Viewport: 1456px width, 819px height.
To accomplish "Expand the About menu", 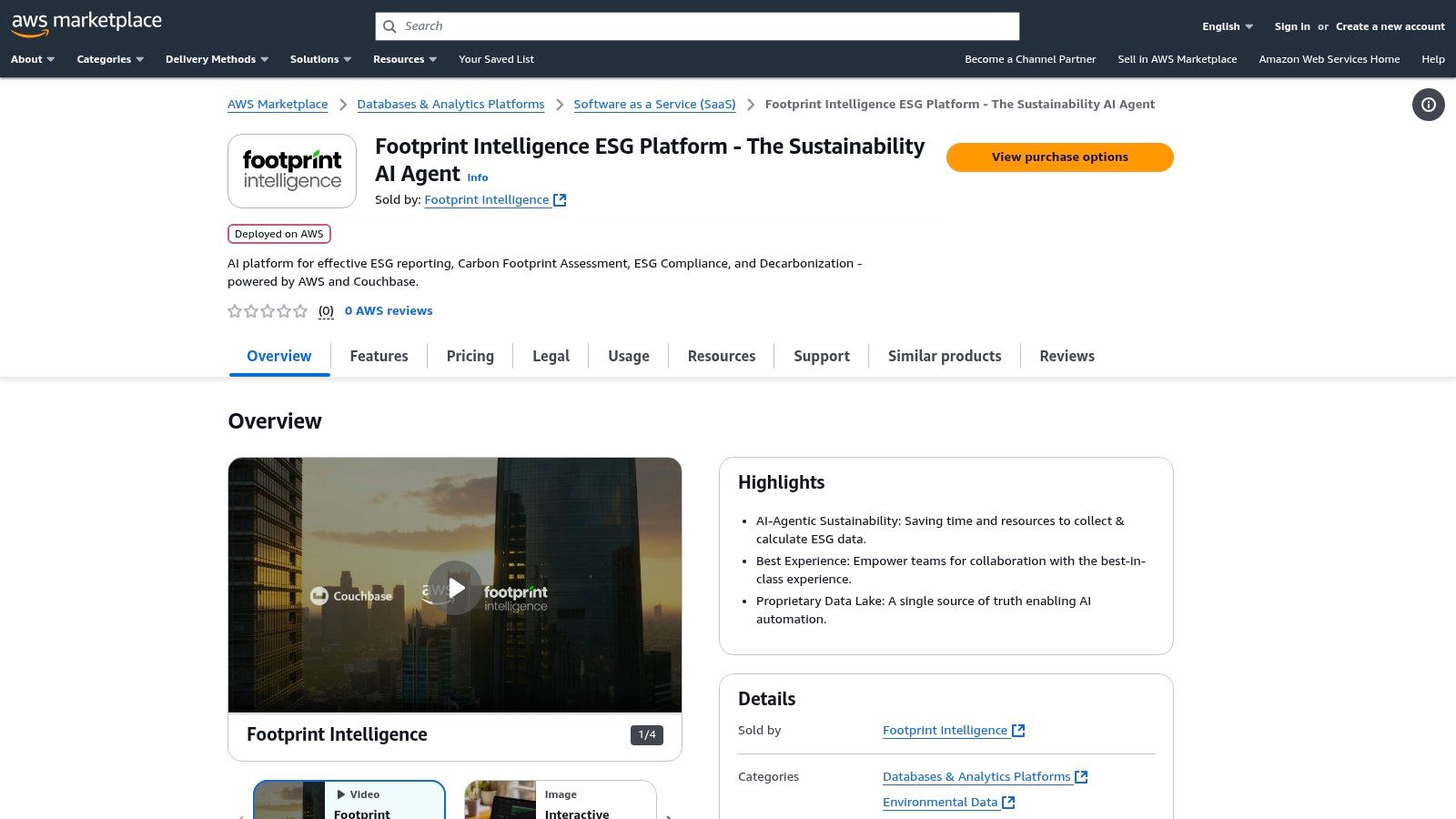I will (x=33, y=59).
